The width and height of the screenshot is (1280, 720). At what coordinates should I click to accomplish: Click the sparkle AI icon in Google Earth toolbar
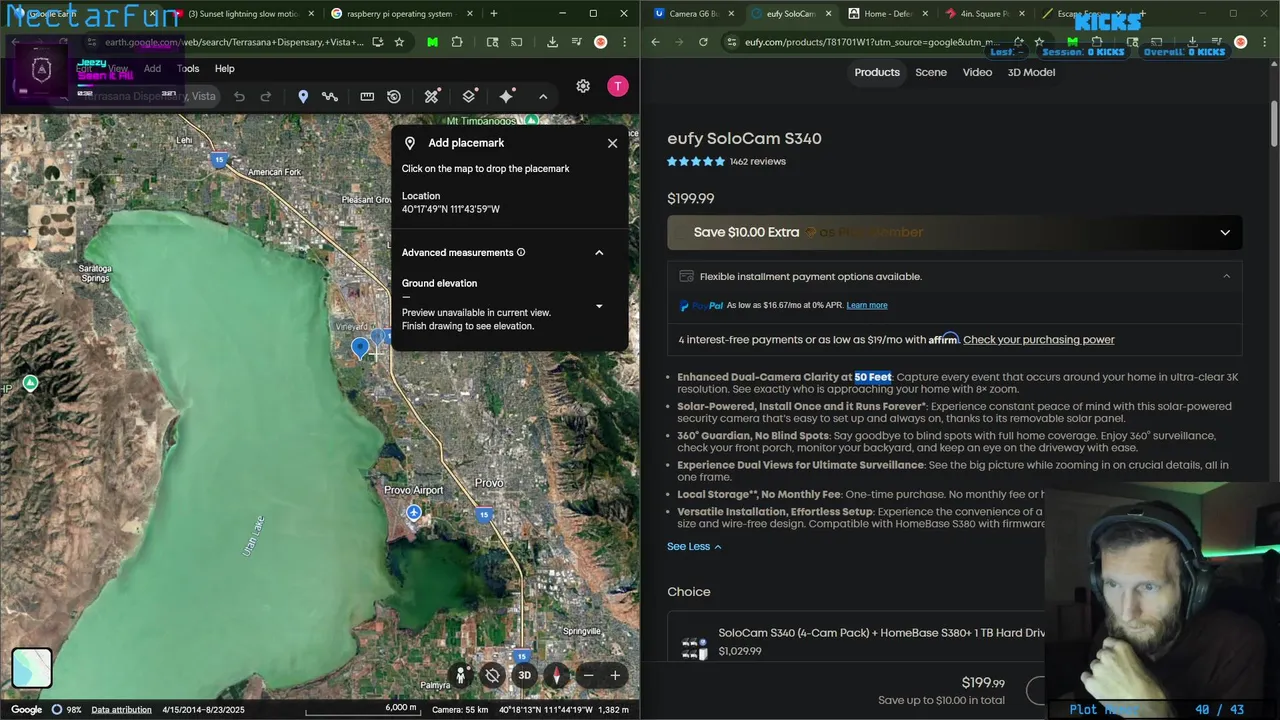point(507,96)
